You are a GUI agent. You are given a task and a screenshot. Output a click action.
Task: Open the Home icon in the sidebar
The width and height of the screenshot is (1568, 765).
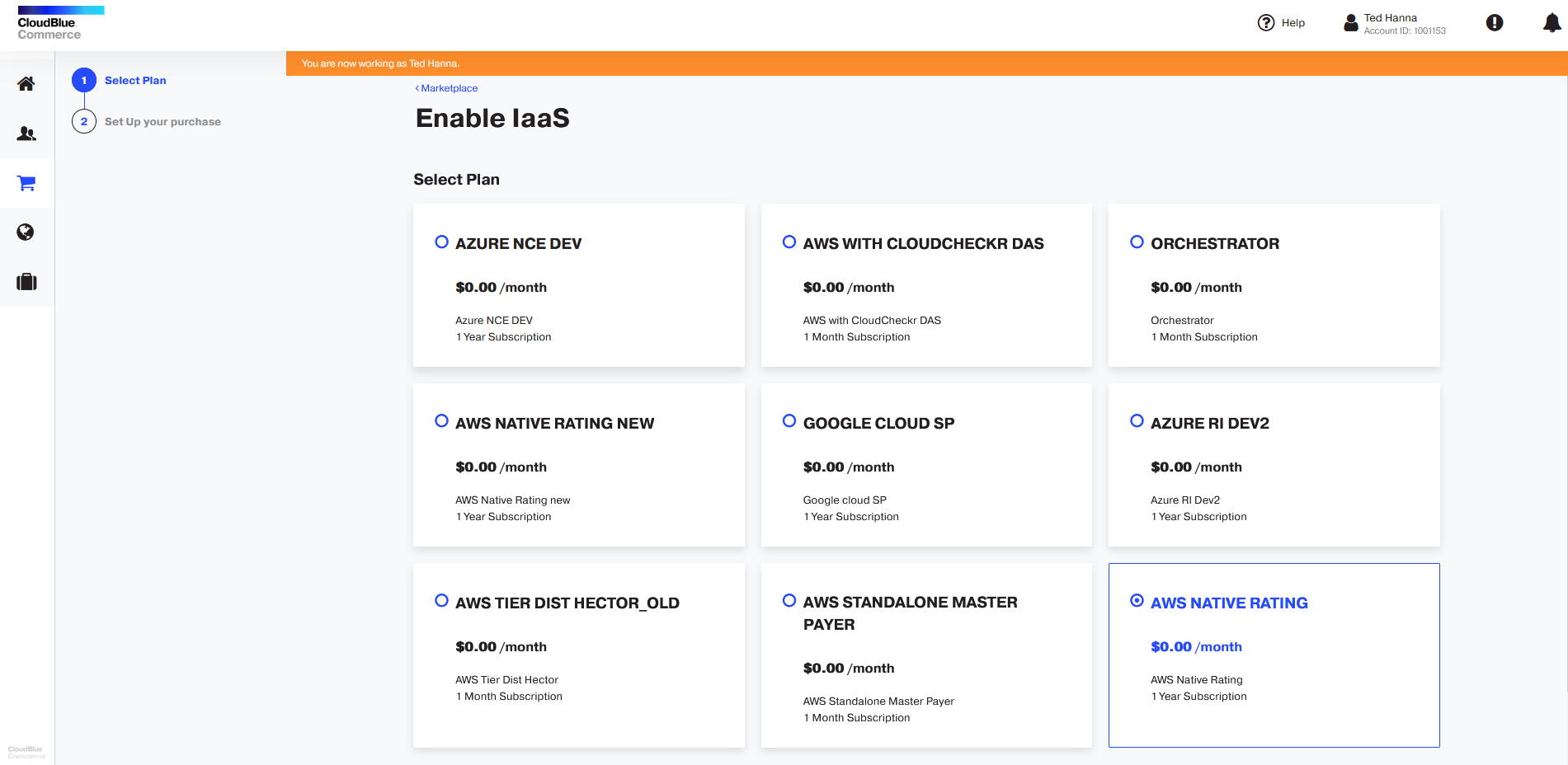click(26, 83)
